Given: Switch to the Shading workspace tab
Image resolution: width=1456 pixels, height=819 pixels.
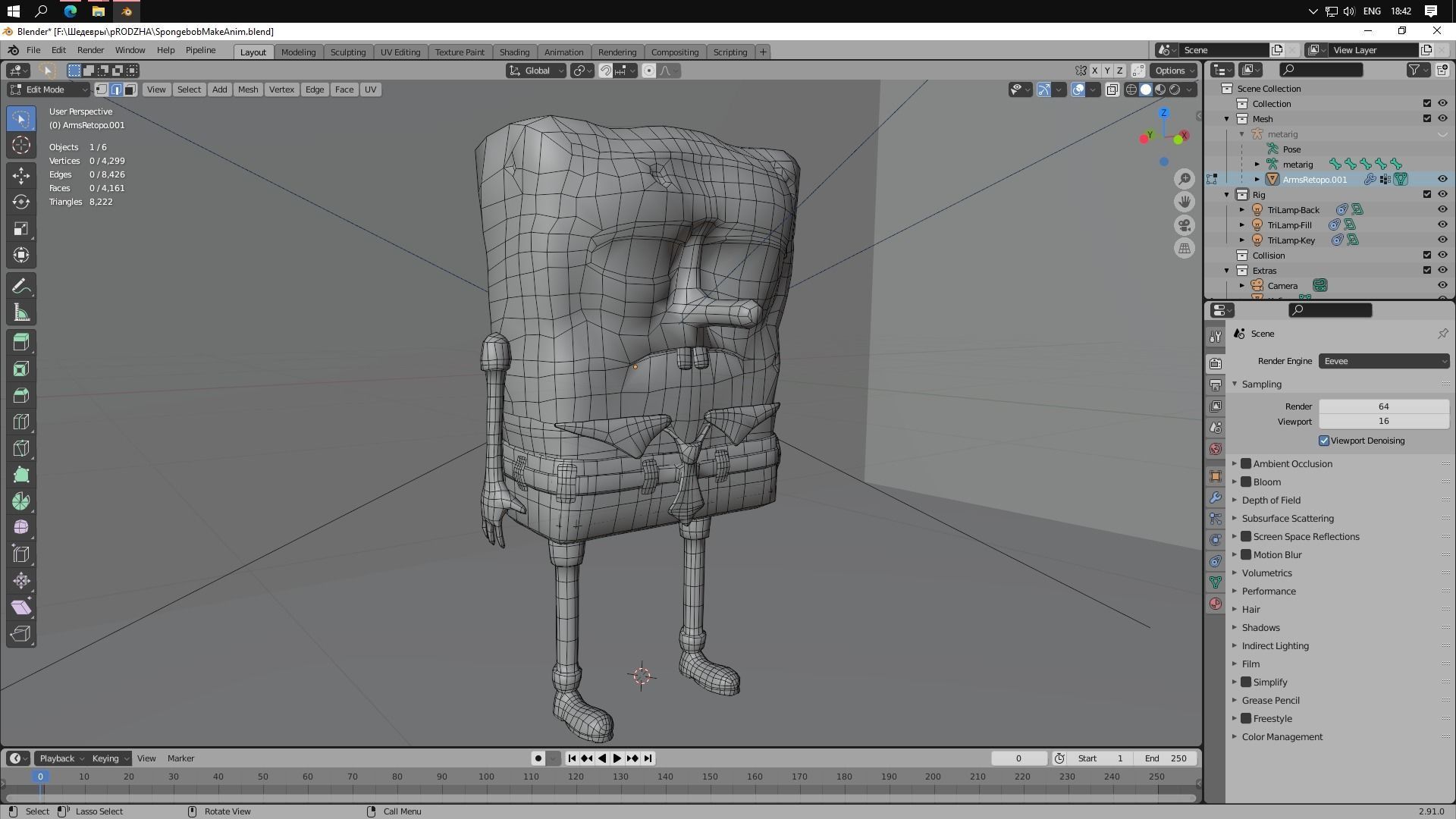Looking at the screenshot, I should [514, 52].
